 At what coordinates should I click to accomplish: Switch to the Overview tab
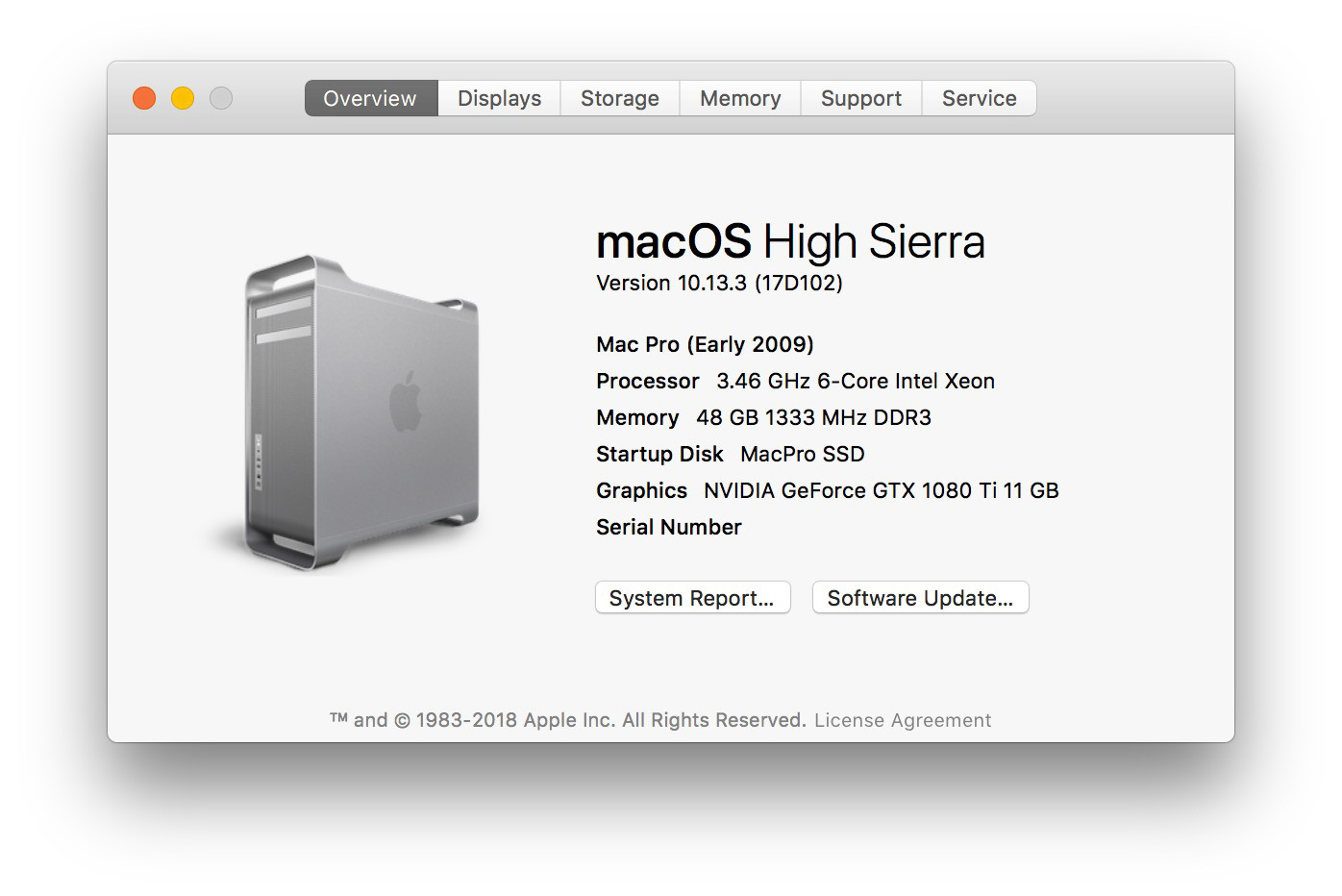click(x=370, y=98)
